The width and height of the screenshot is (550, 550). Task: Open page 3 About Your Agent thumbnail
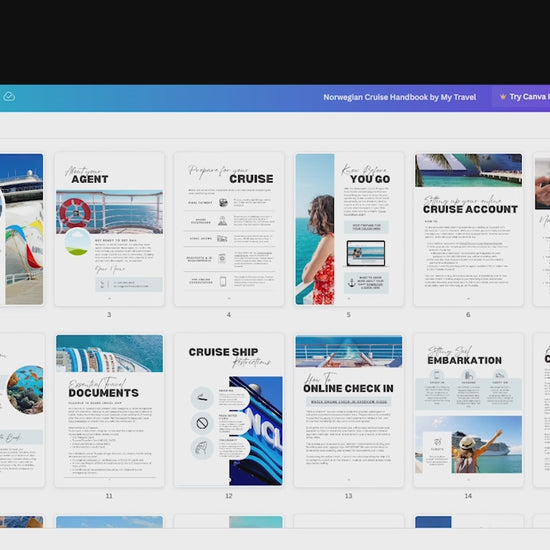[x=109, y=229]
